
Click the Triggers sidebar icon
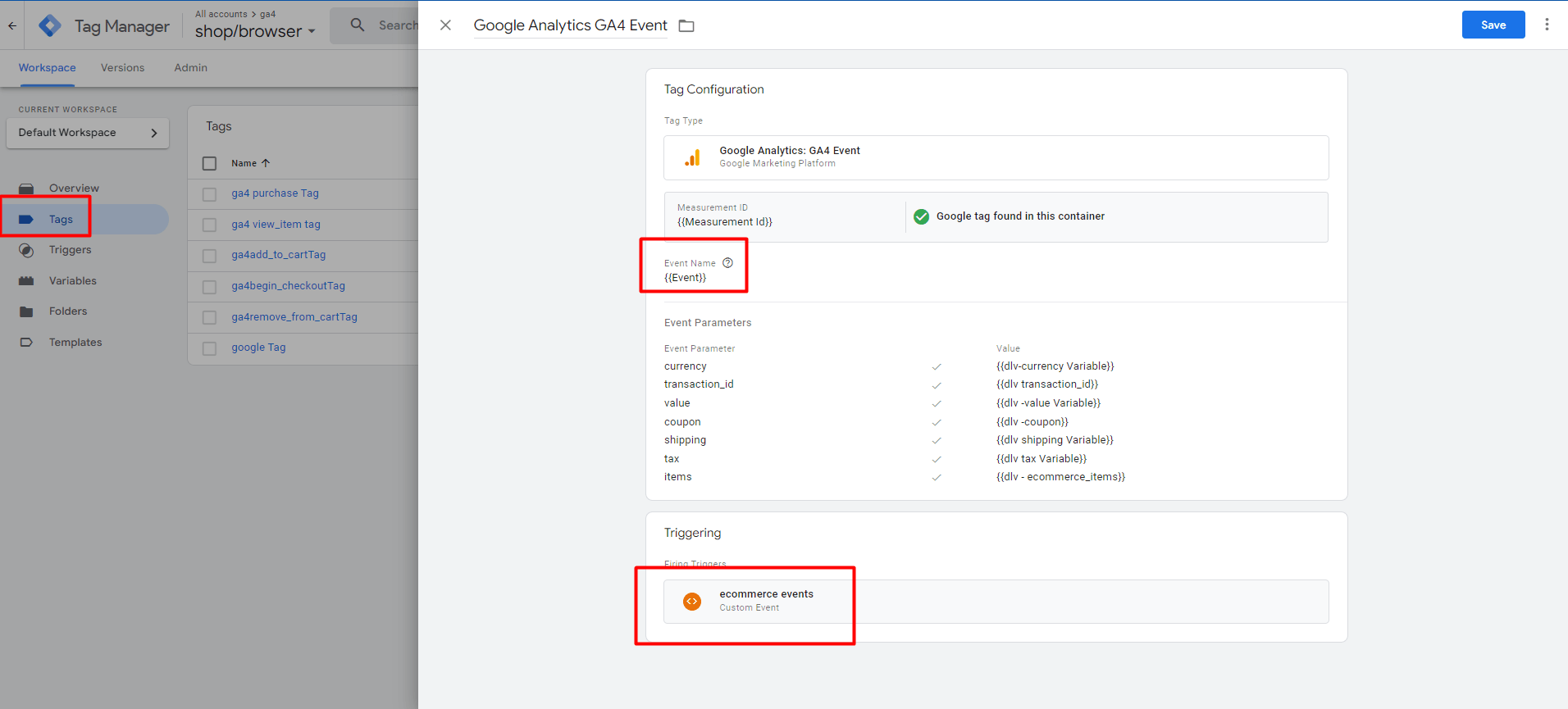(26, 250)
